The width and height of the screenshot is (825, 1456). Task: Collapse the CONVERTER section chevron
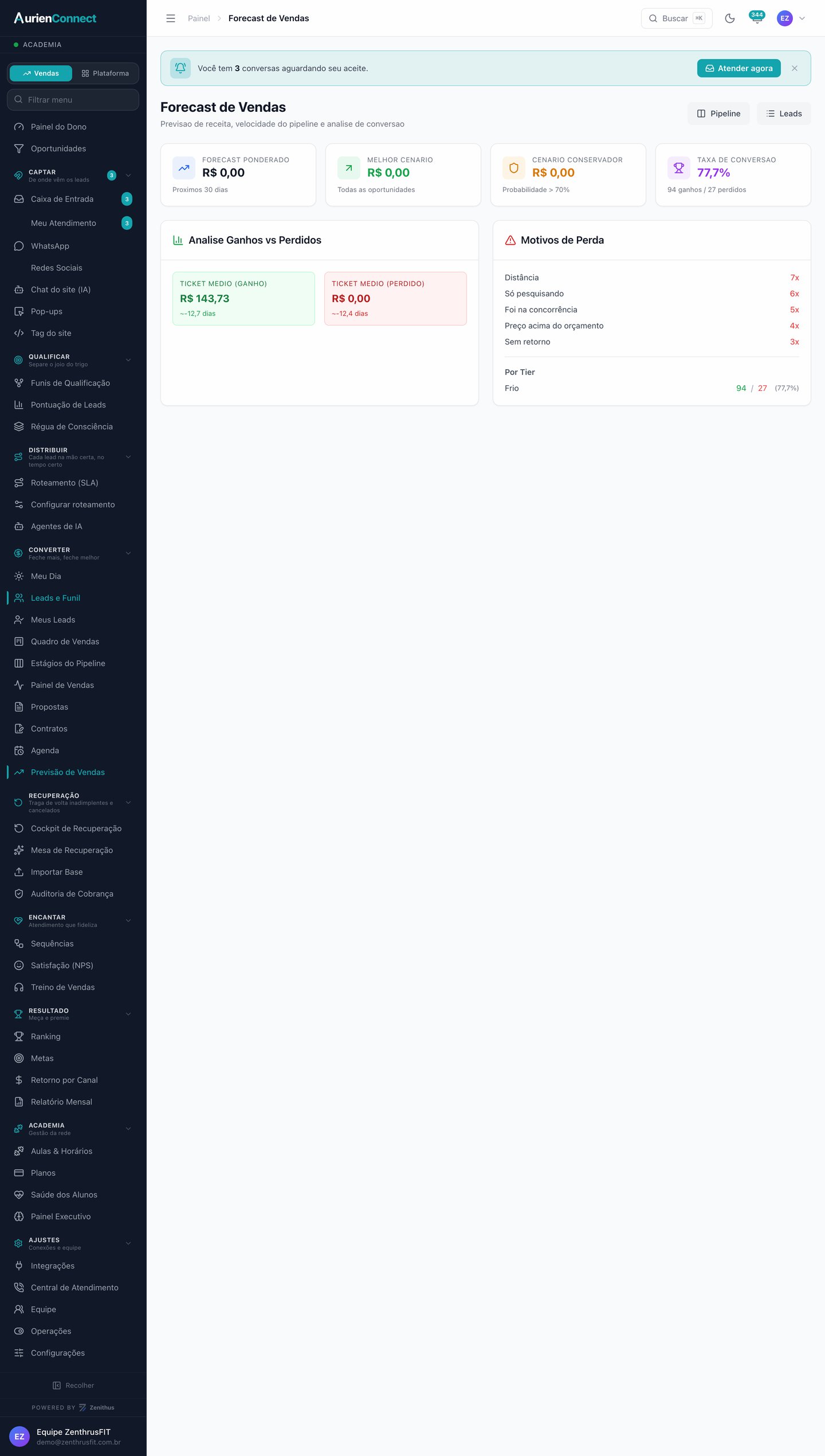tap(128, 553)
